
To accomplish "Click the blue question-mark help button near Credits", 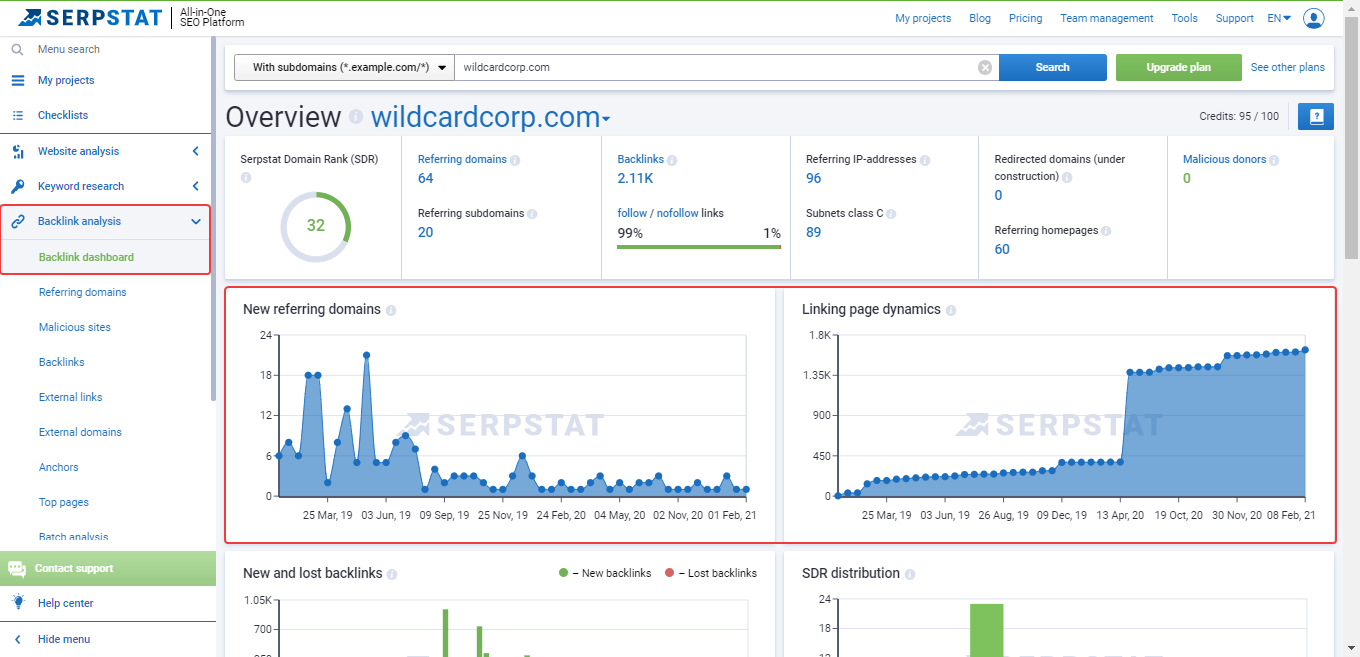I will click(x=1316, y=116).
